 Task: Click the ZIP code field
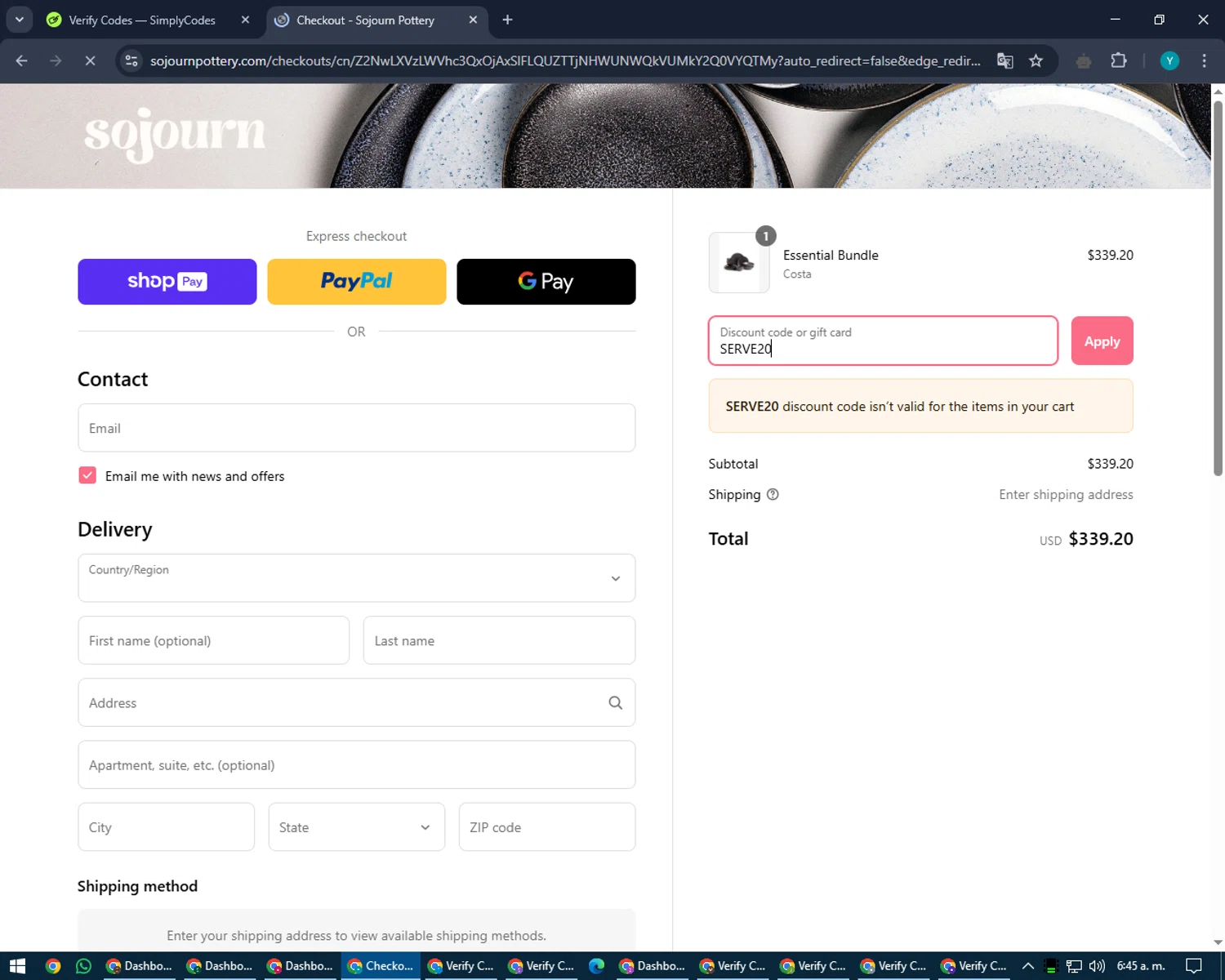[x=547, y=827]
